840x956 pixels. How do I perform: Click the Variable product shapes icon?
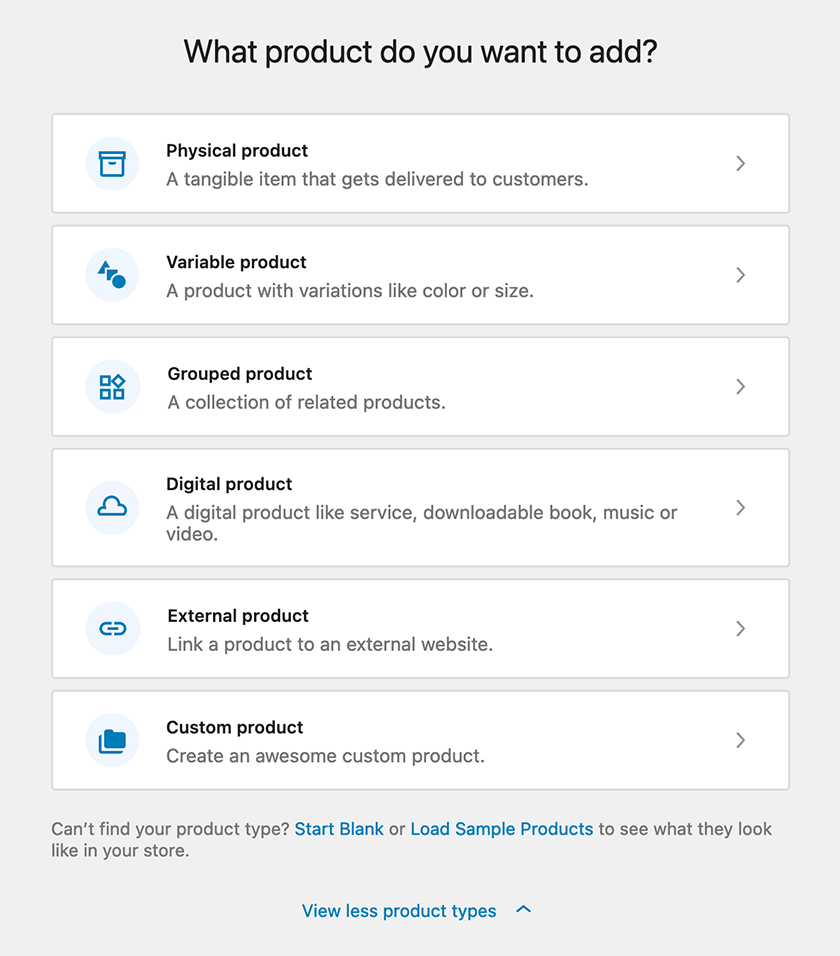[x=112, y=275]
